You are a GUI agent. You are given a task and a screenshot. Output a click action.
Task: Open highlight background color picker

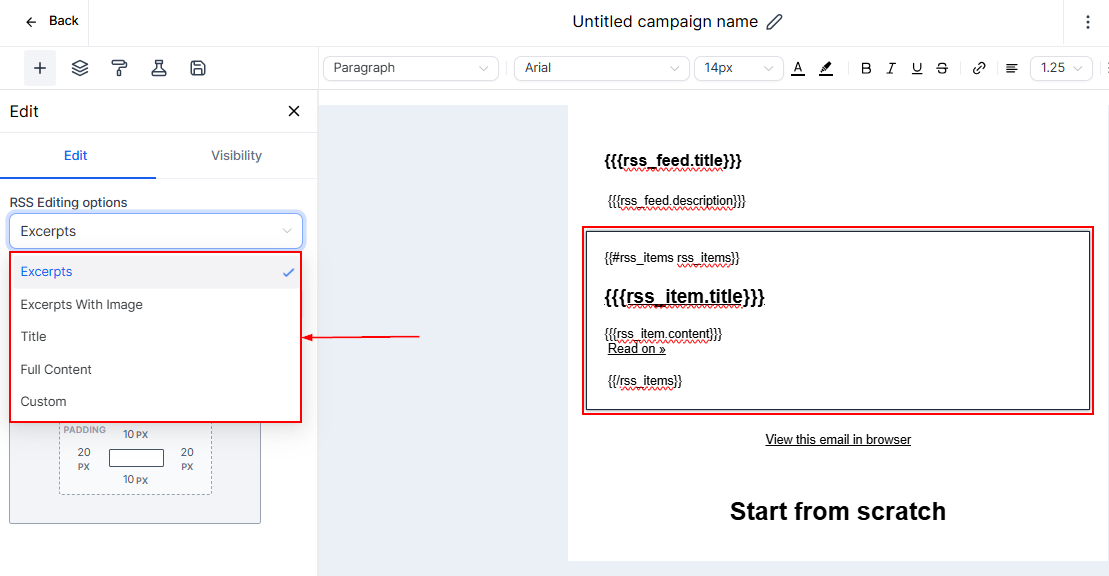pos(825,68)
